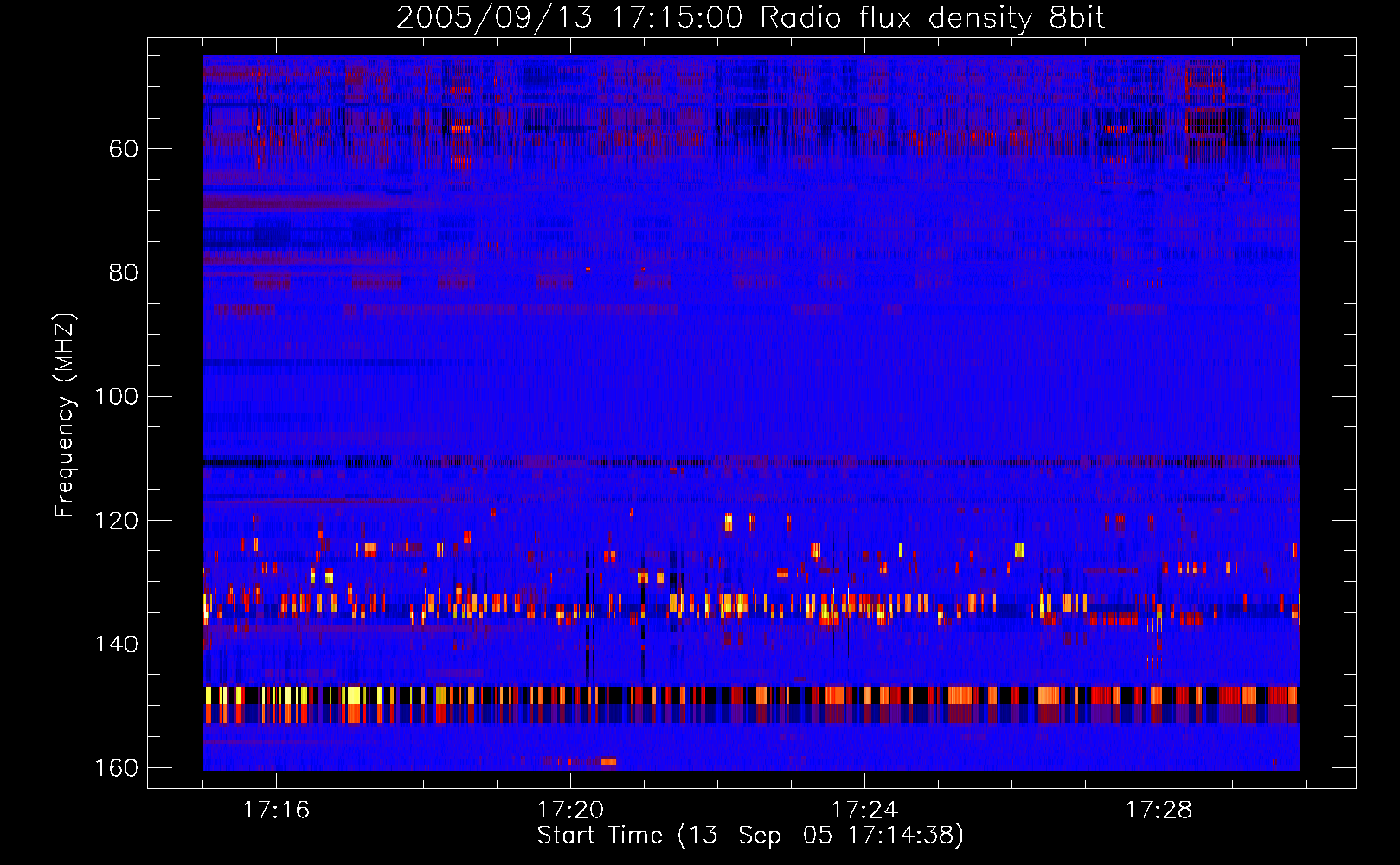Click the 80 frequency tick label
The height and width of the screenshot is (865, 1400).
[x=124, y=272]
